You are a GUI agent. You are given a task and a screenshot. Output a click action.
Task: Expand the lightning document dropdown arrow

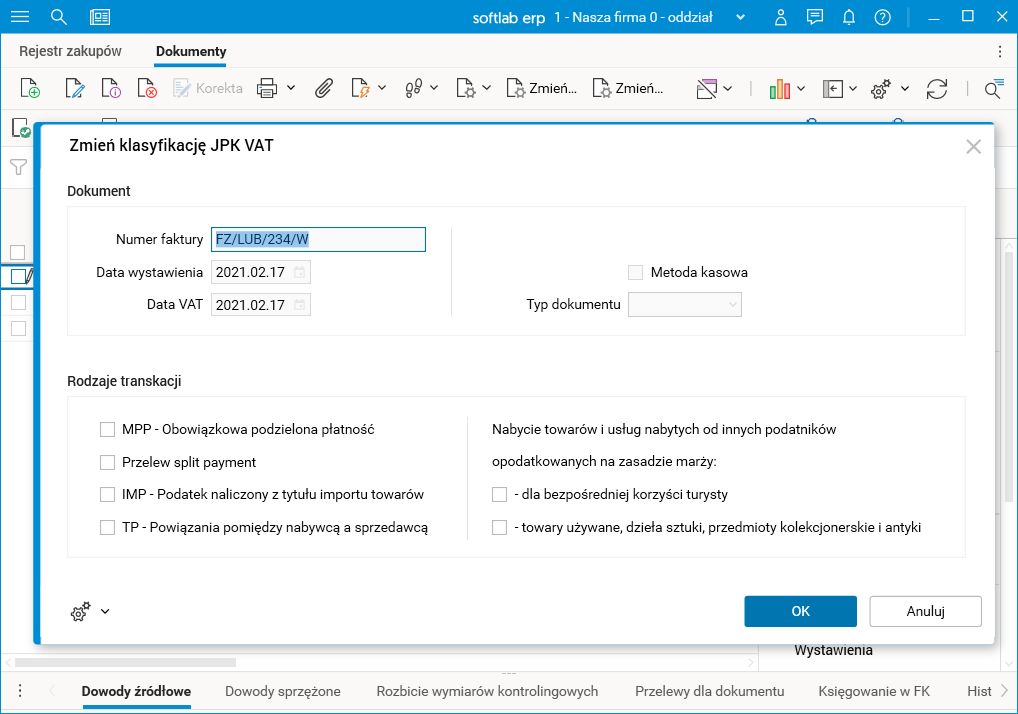pyautogui.click(x=382, y=88)
